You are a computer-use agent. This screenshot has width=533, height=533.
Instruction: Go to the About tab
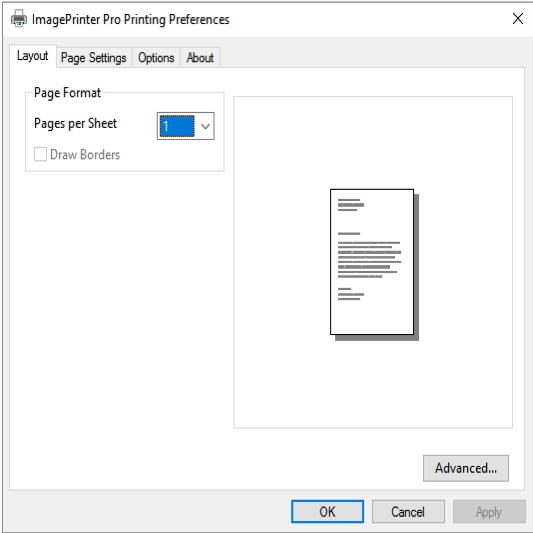pos(200,57)
